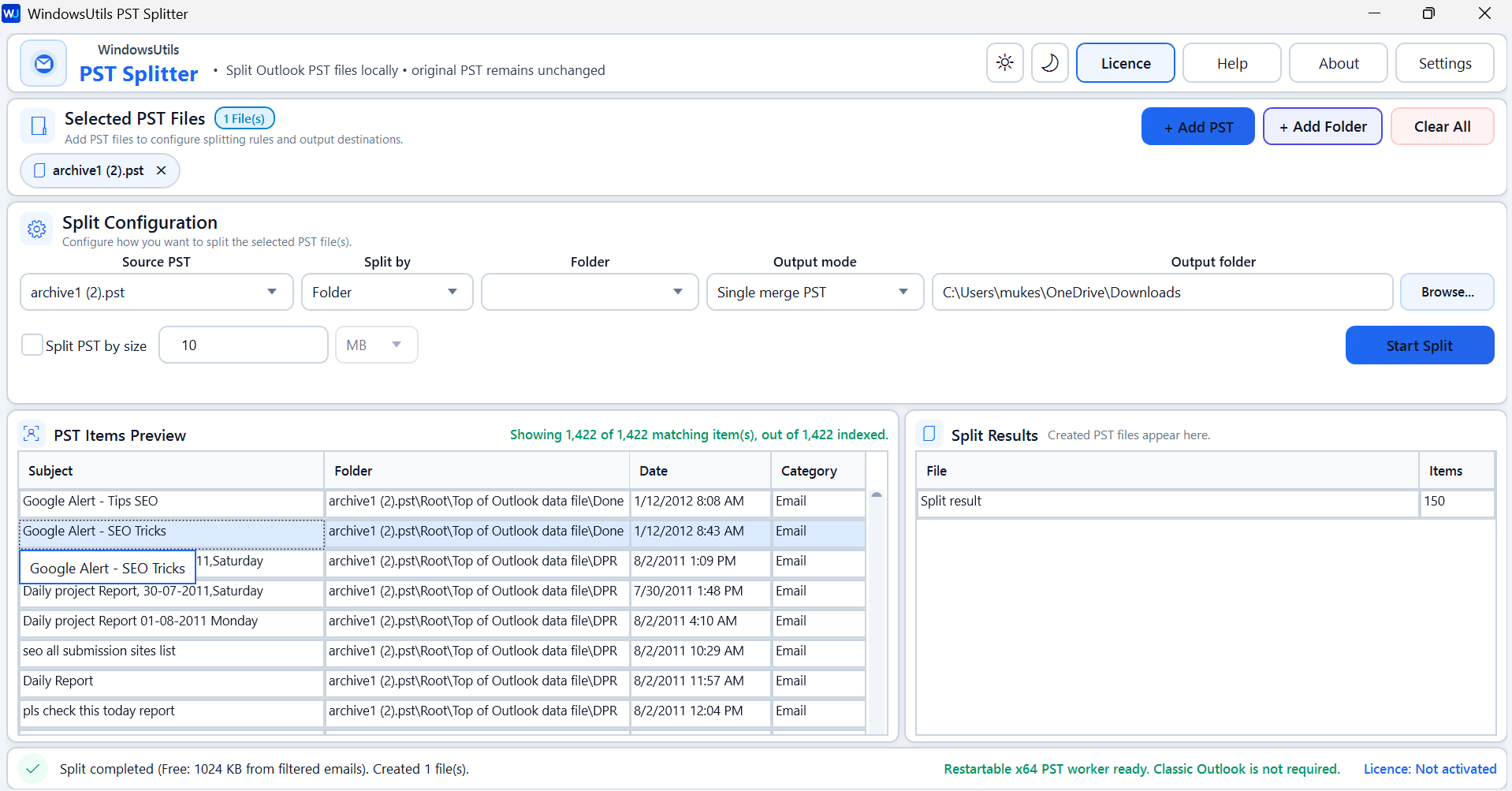This screenshot has height=791, width=1512.
Task: Enable Split PST by size checkbox
Action: tap(32, 345)
